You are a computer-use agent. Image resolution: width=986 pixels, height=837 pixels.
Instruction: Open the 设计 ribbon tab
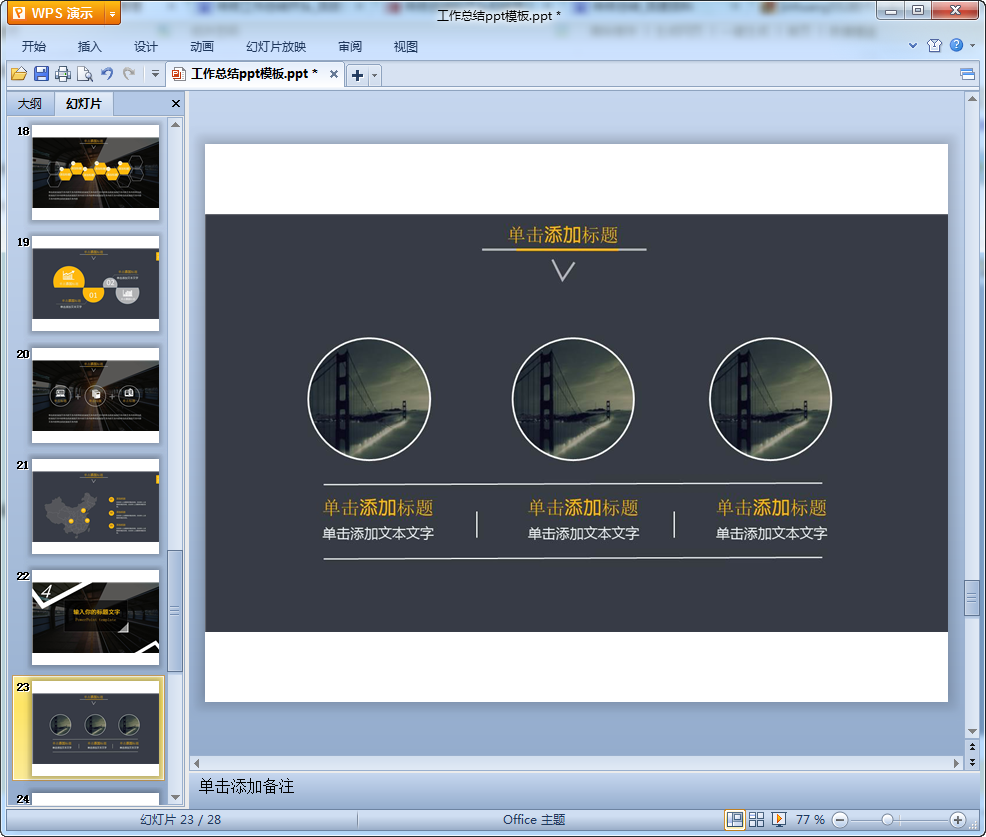pyautogui.click(x=145, y=47)
